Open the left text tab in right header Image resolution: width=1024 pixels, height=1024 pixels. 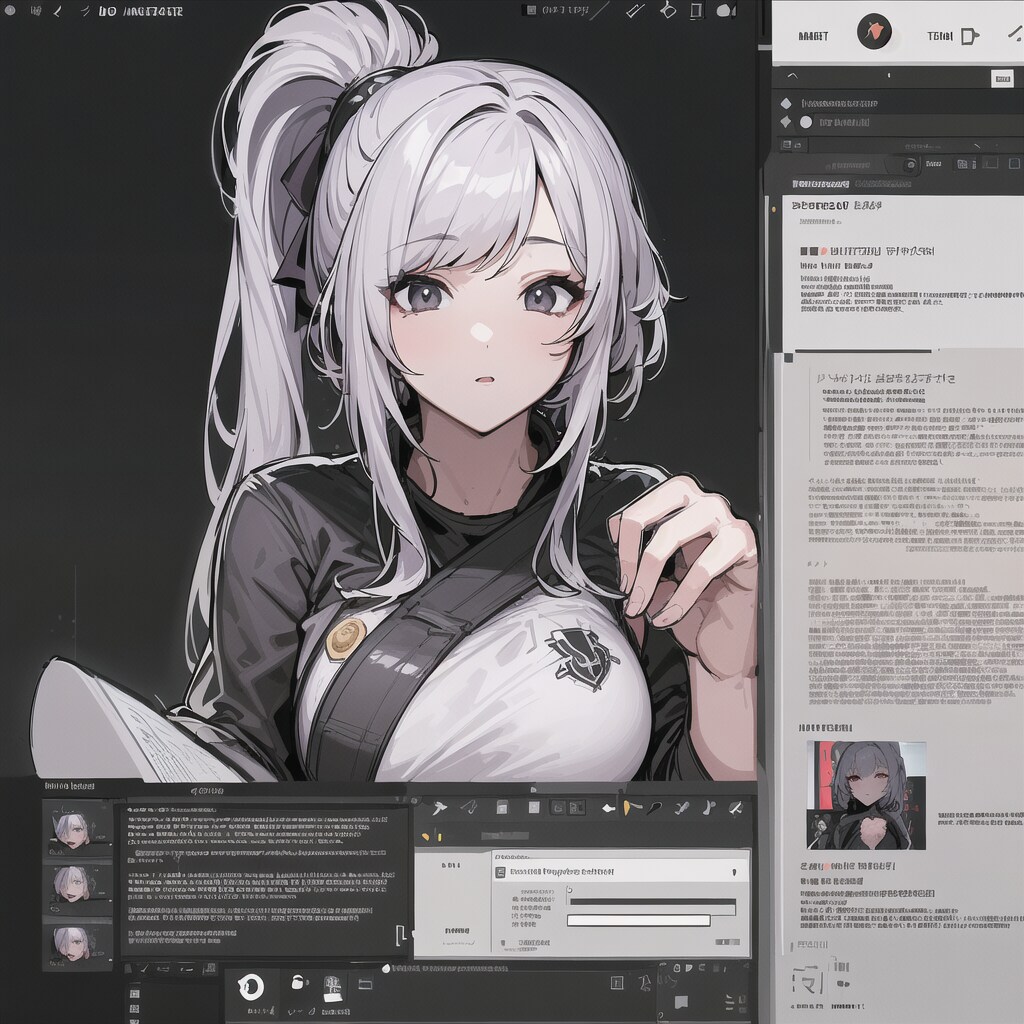pos(813,35)
